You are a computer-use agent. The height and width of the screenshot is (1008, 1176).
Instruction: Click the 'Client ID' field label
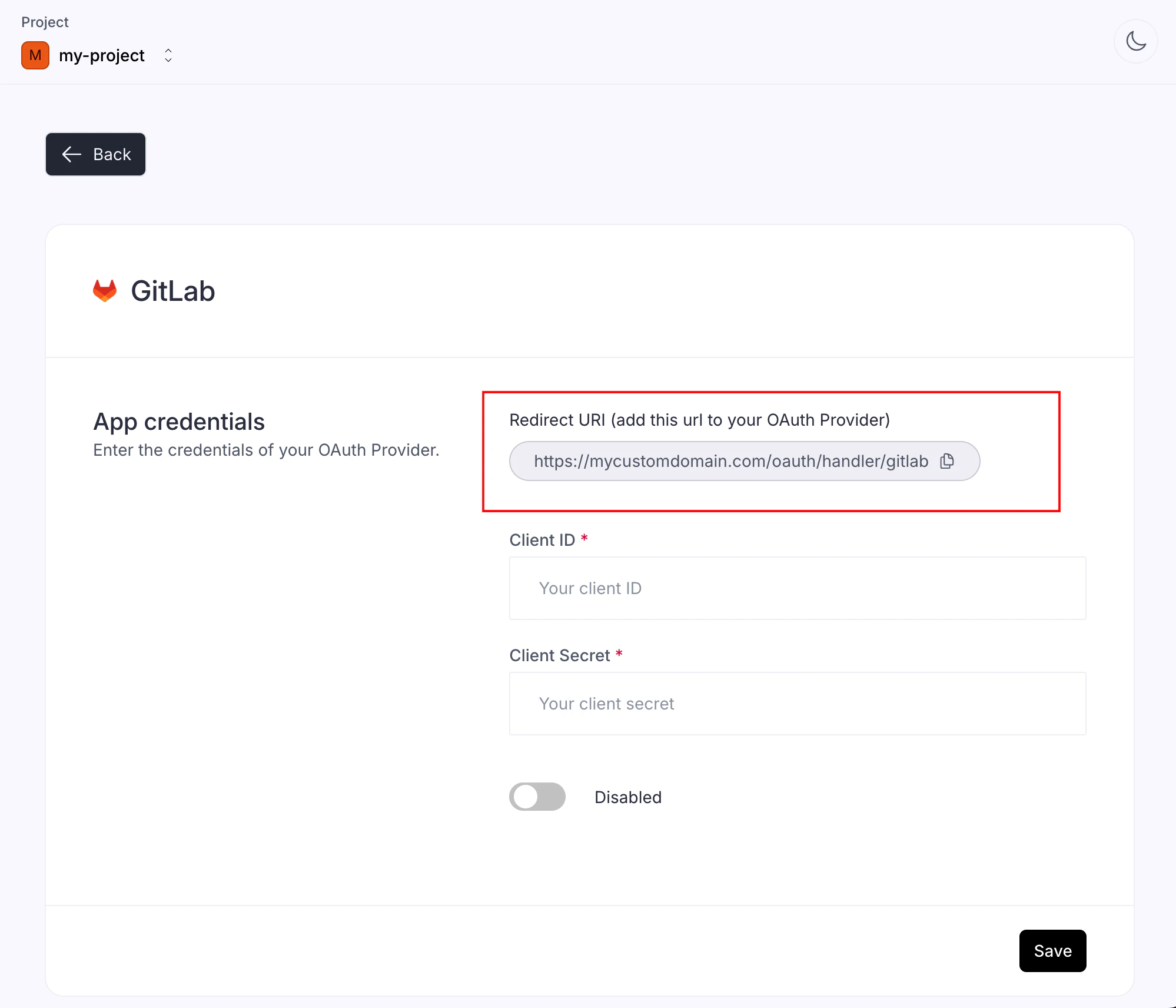(x=542, y=540)
